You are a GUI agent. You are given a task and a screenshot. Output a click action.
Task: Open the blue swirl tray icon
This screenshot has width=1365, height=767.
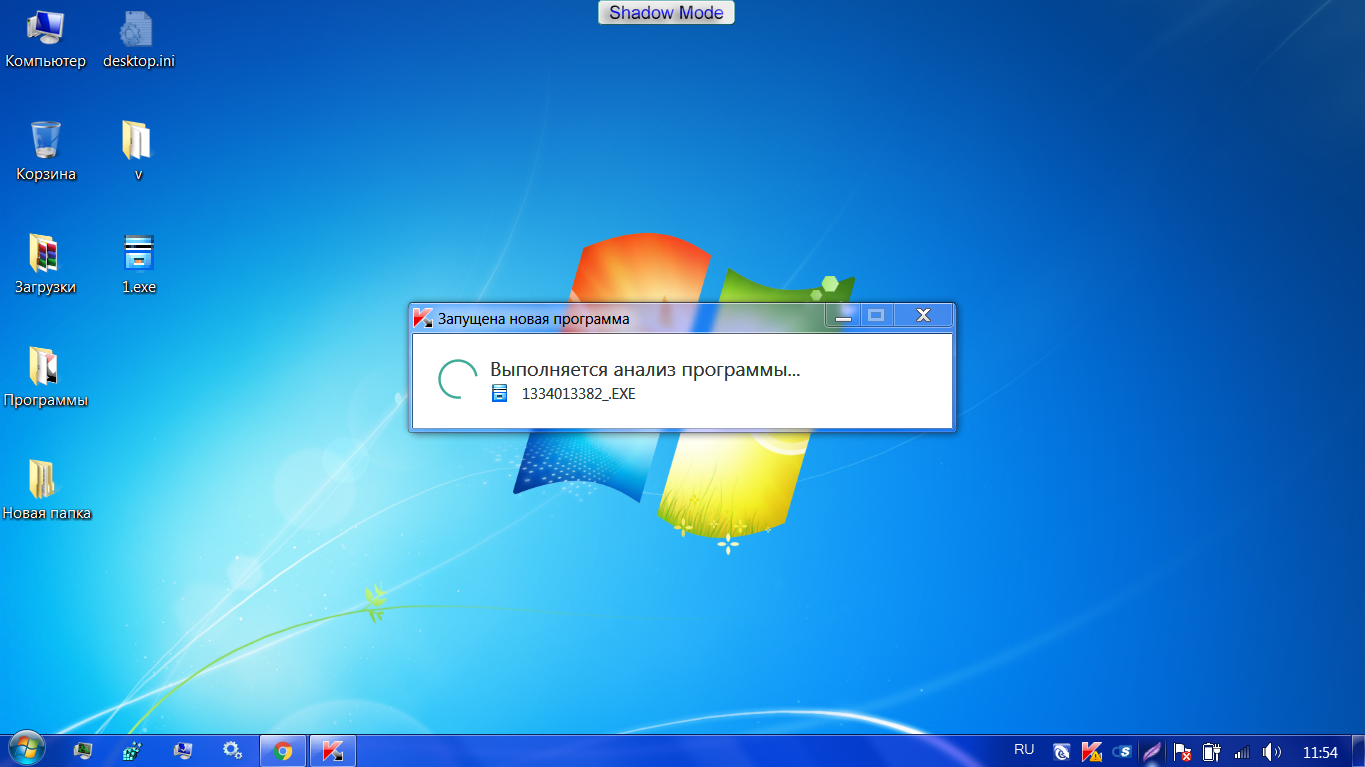(1062, 751)
